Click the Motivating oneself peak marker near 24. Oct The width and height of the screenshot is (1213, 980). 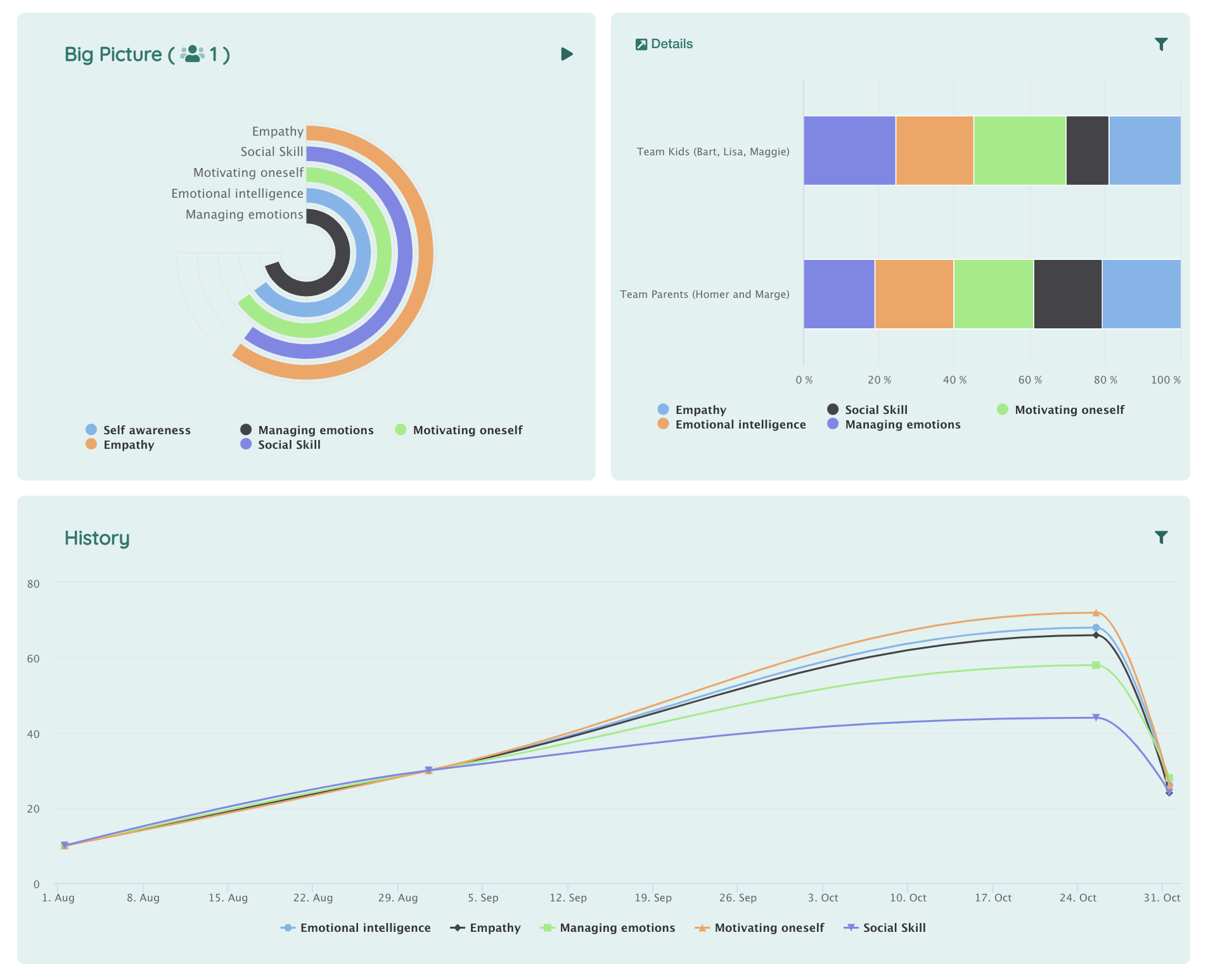coord(1096,613)
